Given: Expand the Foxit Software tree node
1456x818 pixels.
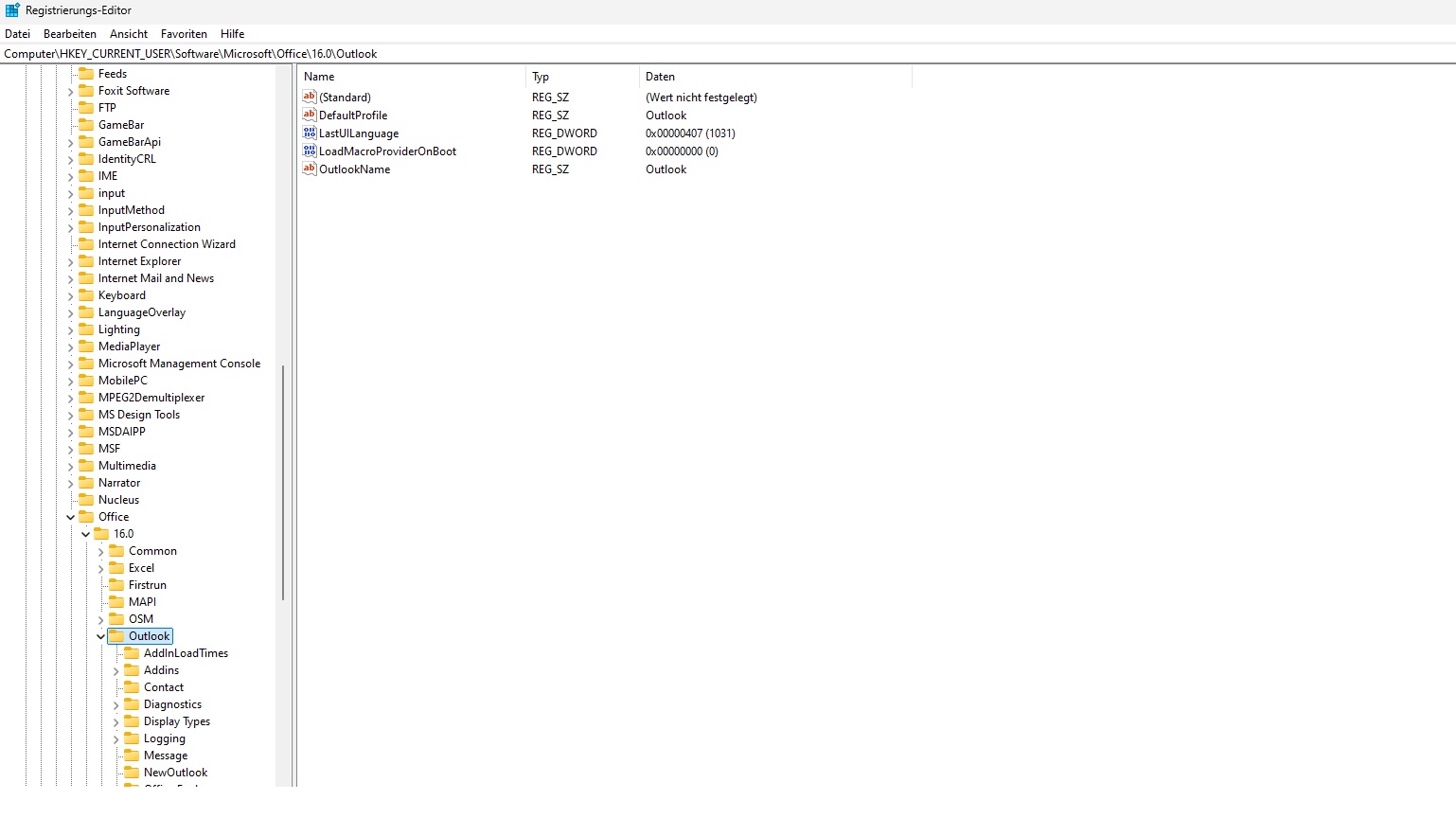Looking at the screenshot, I should point(70,91).
